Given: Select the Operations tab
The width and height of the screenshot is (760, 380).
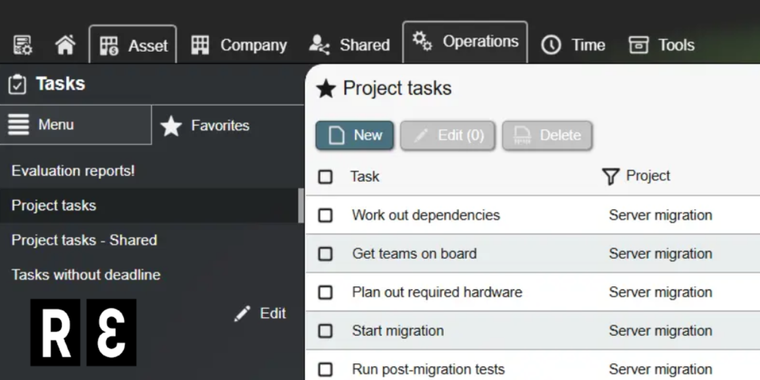Looking at the screenshot, I should [x=465, y=42].
